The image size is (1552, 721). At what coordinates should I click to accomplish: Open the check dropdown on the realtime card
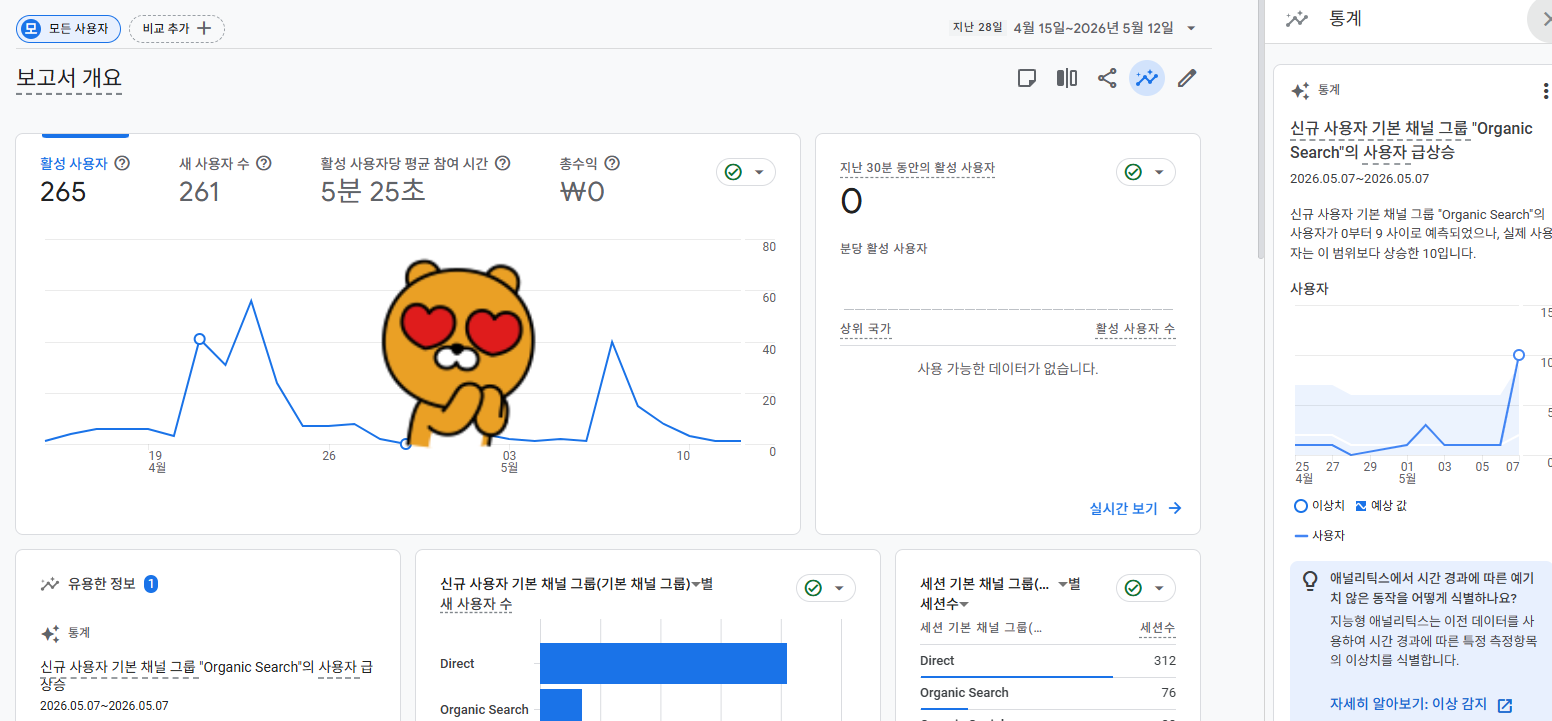pyautogui.click(x=1146, y=172)
